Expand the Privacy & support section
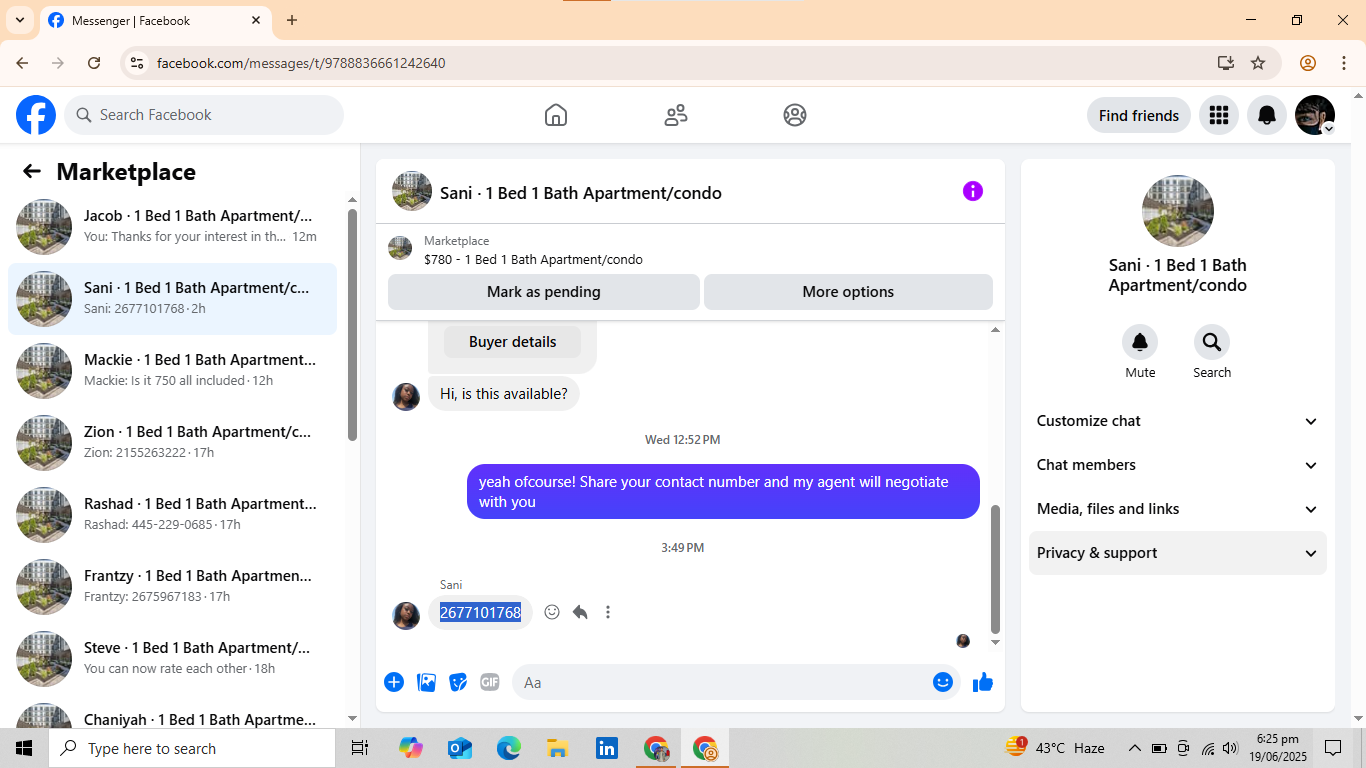 coord(1178,553)
